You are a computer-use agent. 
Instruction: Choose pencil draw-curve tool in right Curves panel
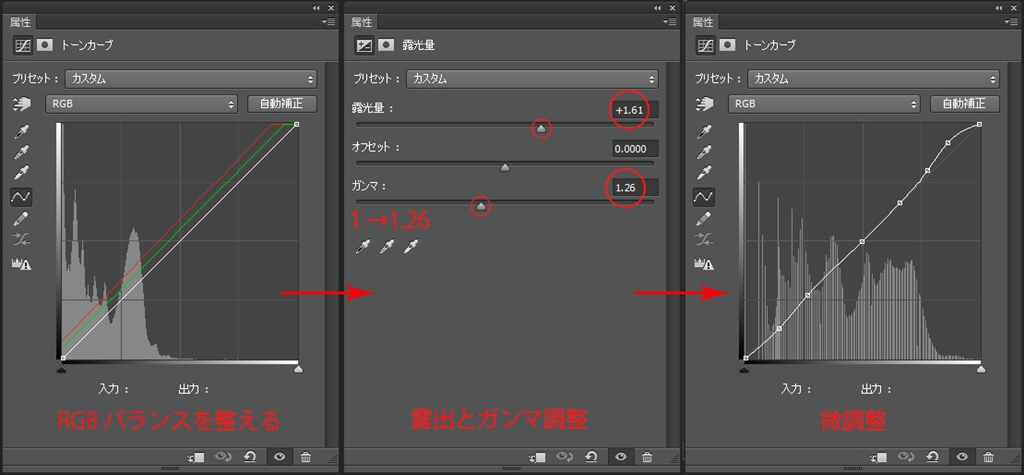click(704, 218)
